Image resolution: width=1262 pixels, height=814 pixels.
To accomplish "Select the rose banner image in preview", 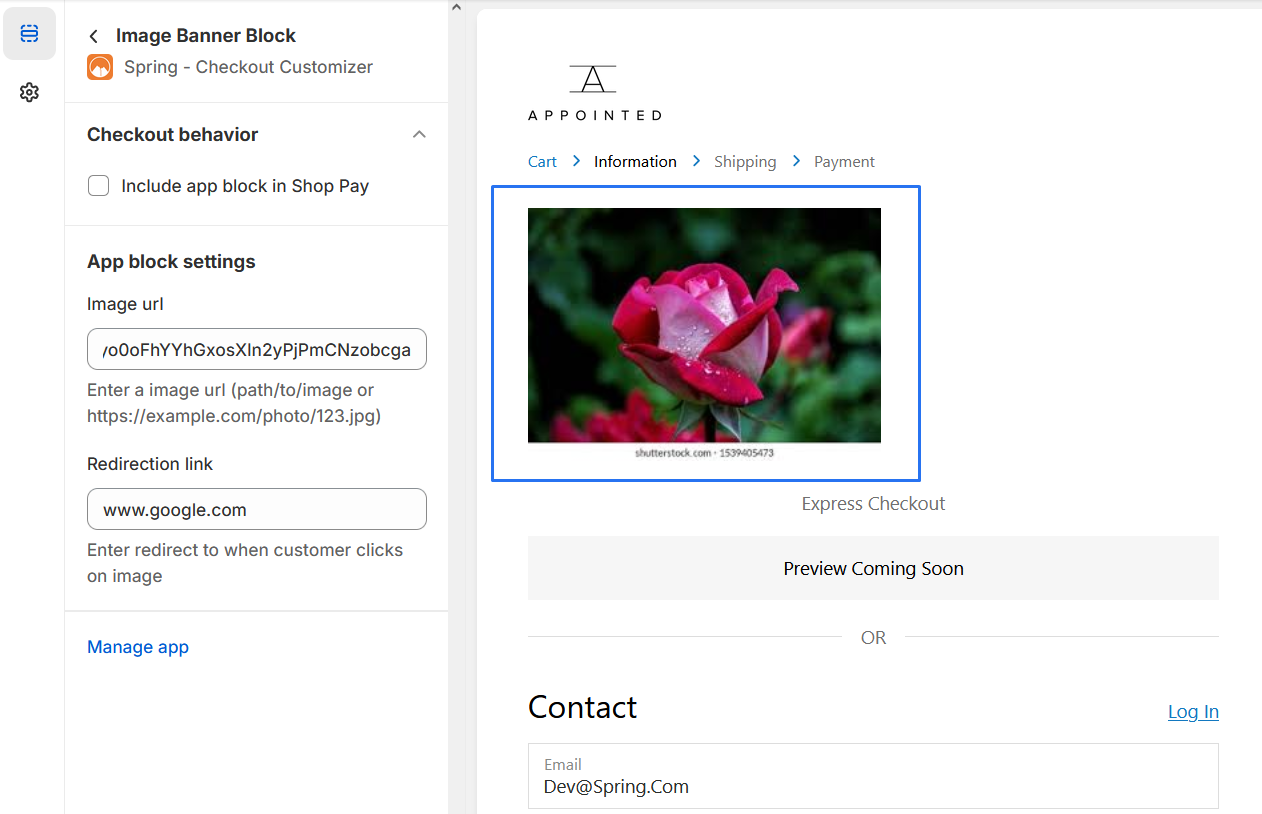I will tap(704, 326).
